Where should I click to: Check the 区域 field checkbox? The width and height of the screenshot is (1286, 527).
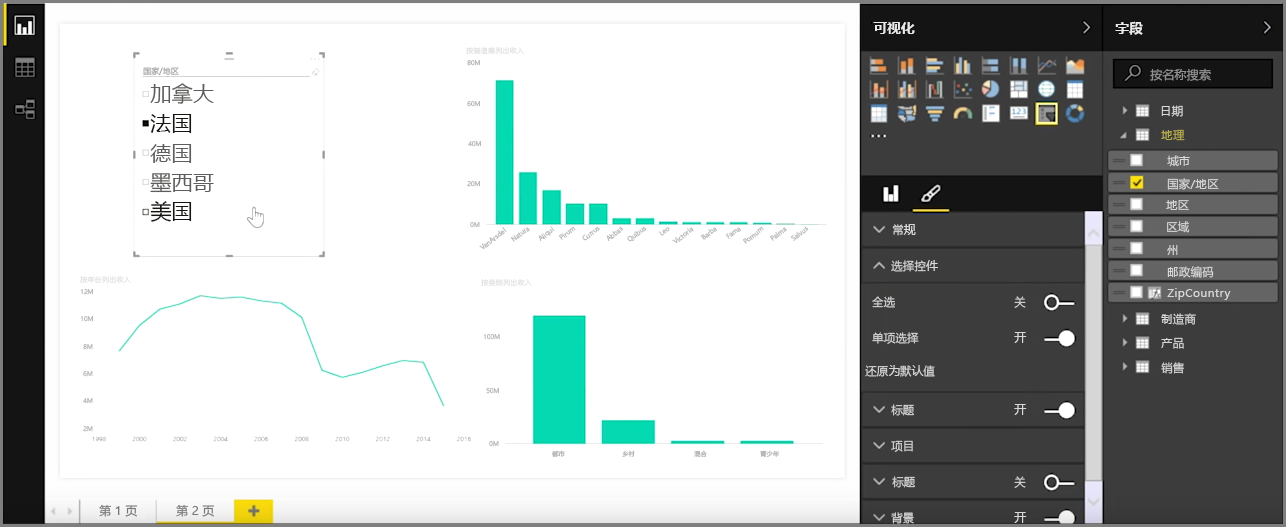tap(1136, 227)
